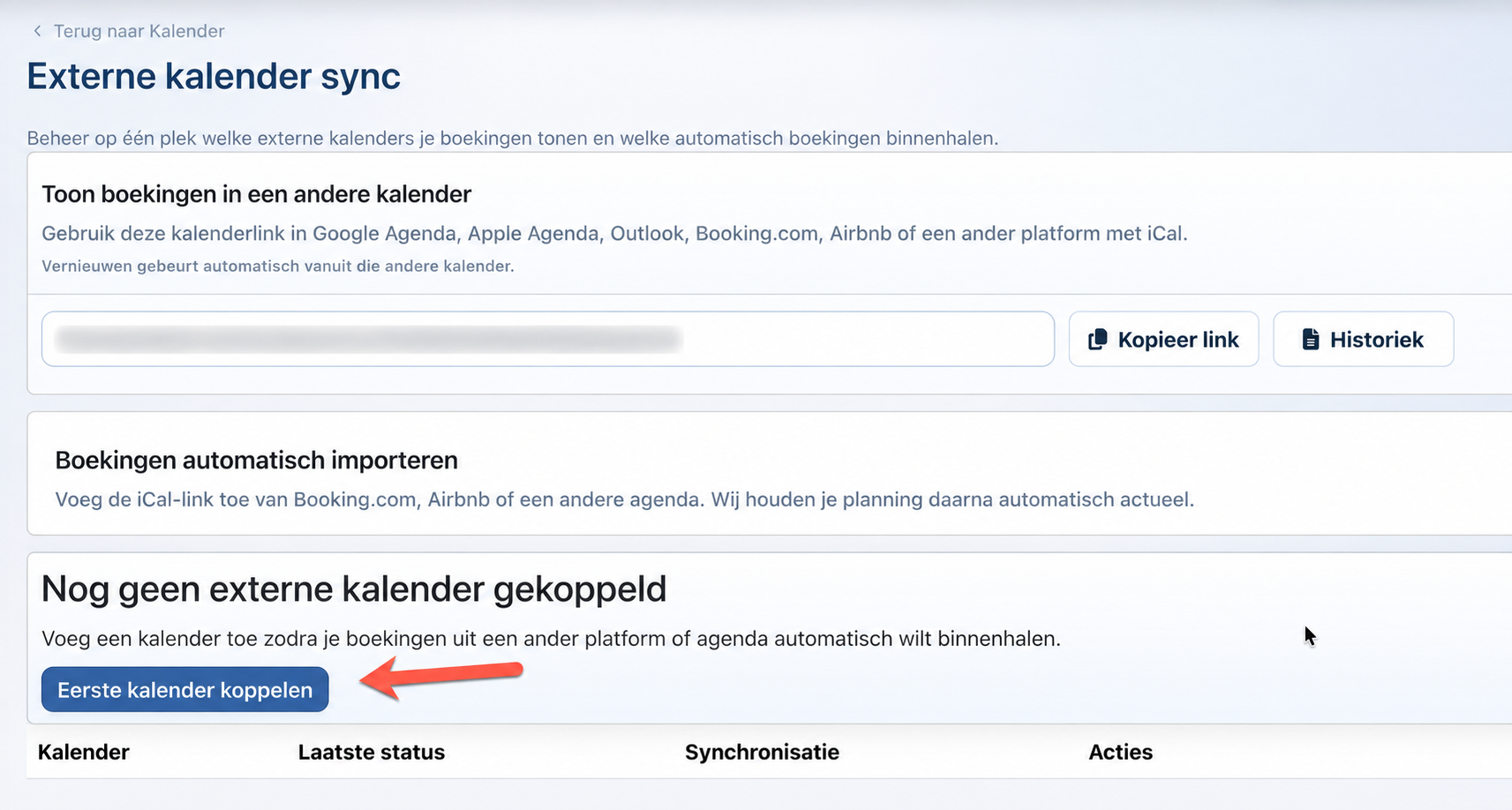The width and height of the screenshot is (1512, 810).
Task: Click the Kopieer link button
Action: tap(1163, 339)
